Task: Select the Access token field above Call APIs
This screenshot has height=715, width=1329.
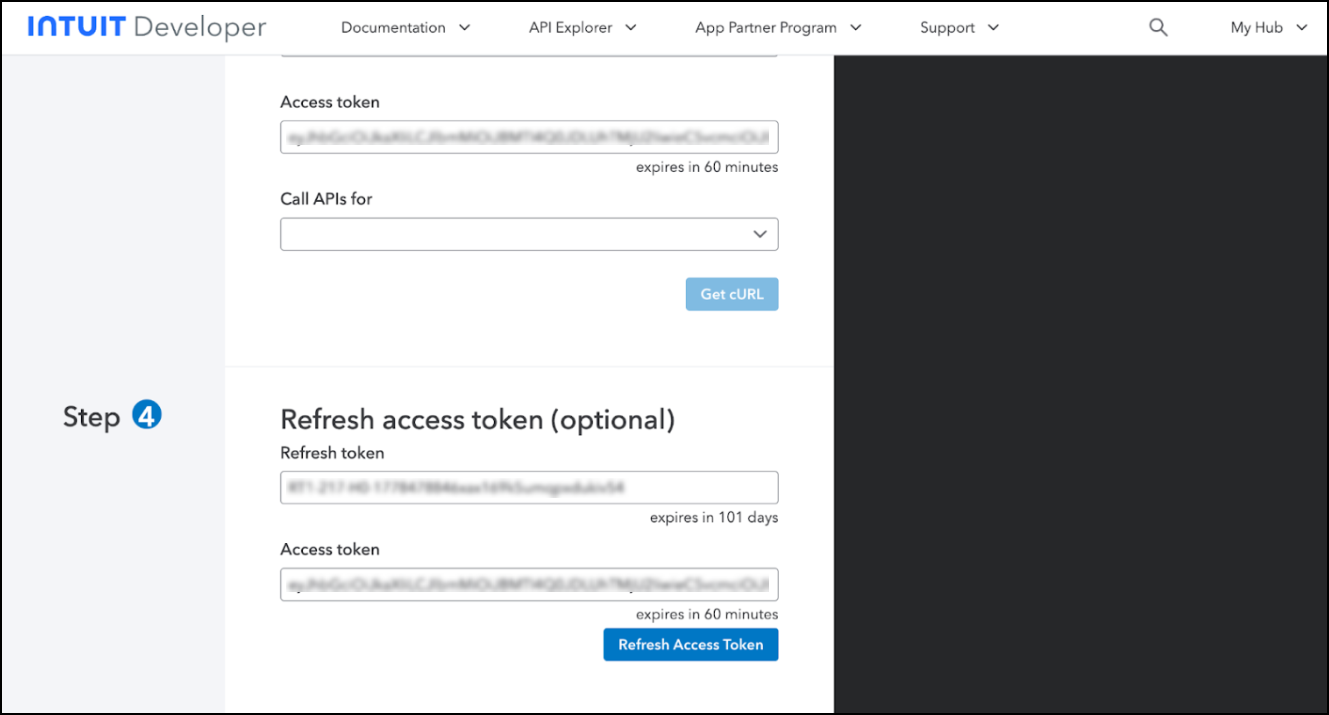Action: 529,138
